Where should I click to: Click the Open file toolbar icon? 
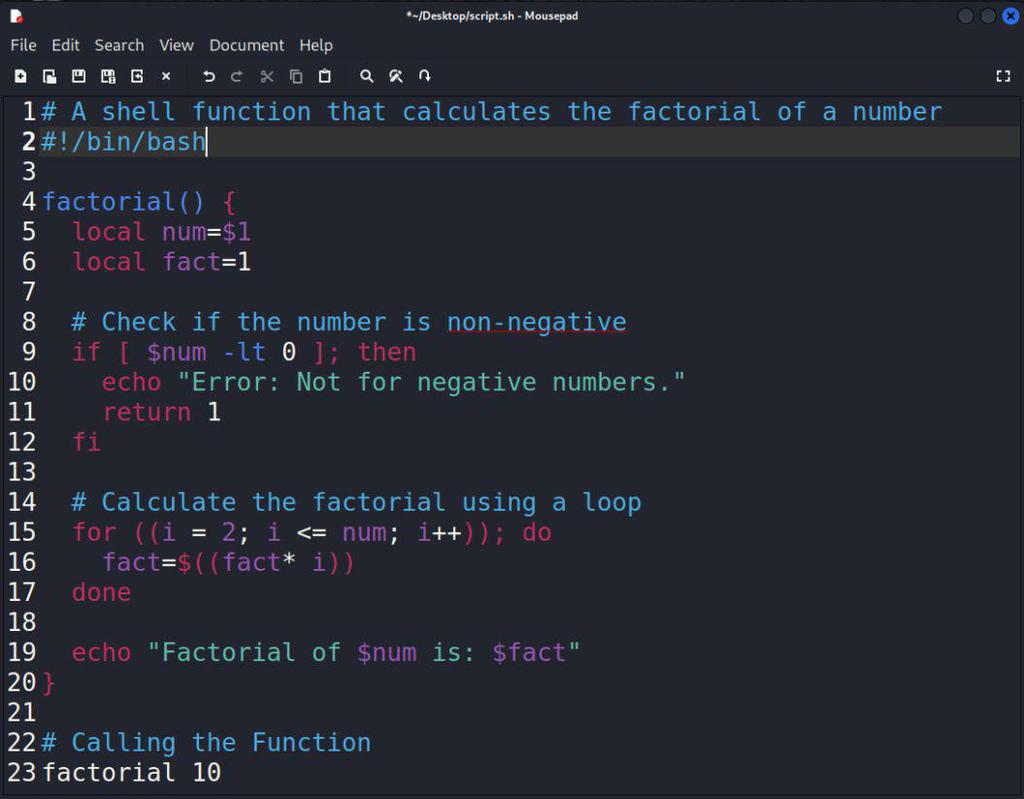49,76
